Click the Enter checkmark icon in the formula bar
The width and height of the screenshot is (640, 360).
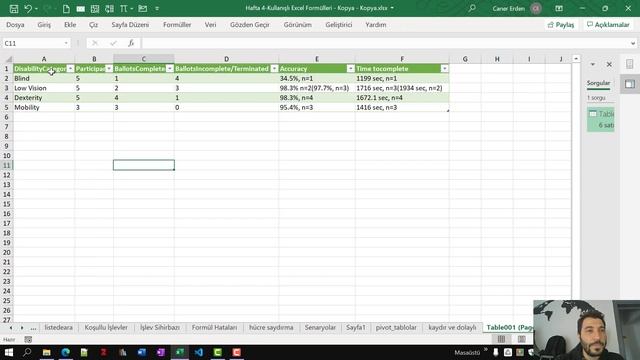(113, 43)
